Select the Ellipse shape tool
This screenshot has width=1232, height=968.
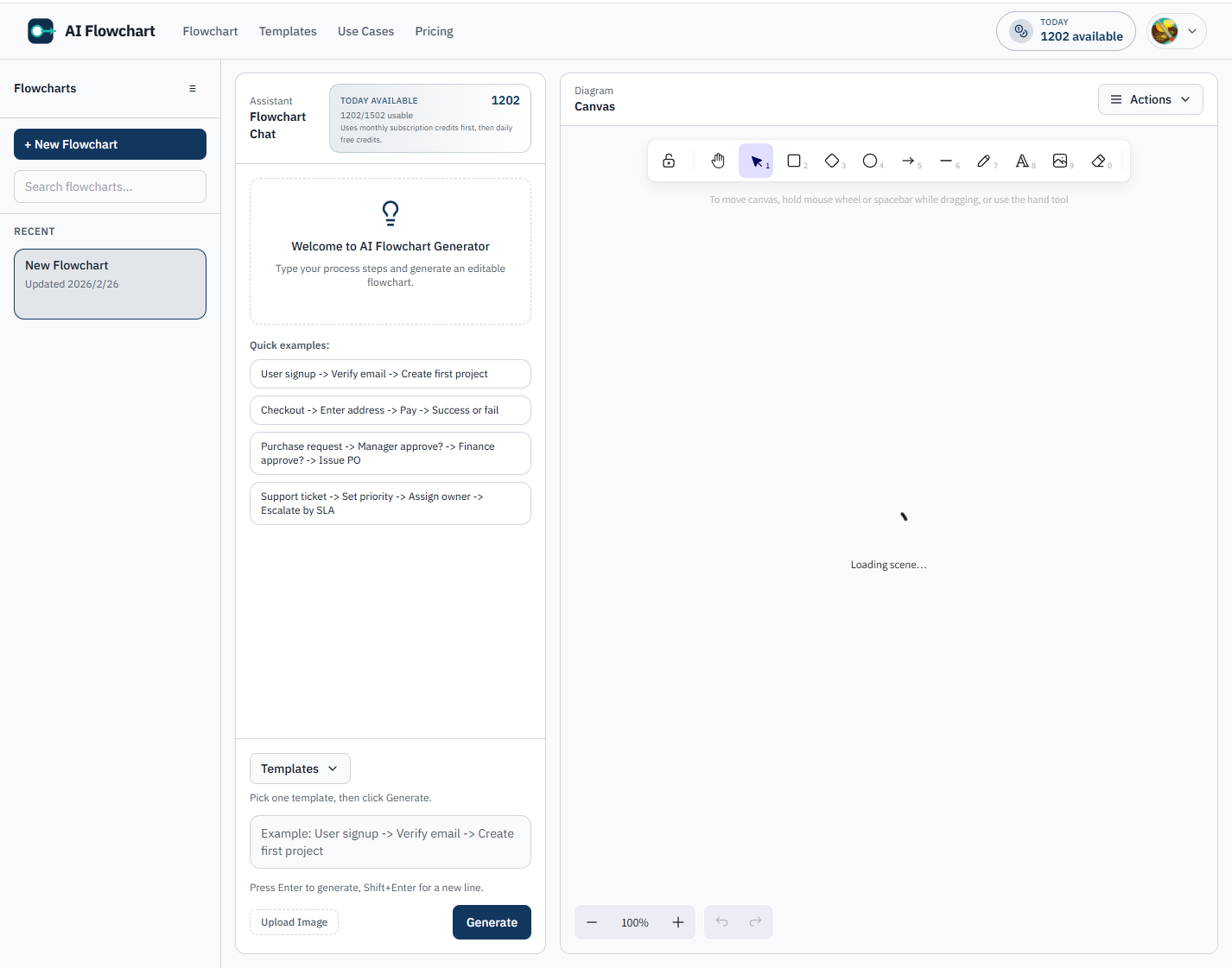point(870,161)
